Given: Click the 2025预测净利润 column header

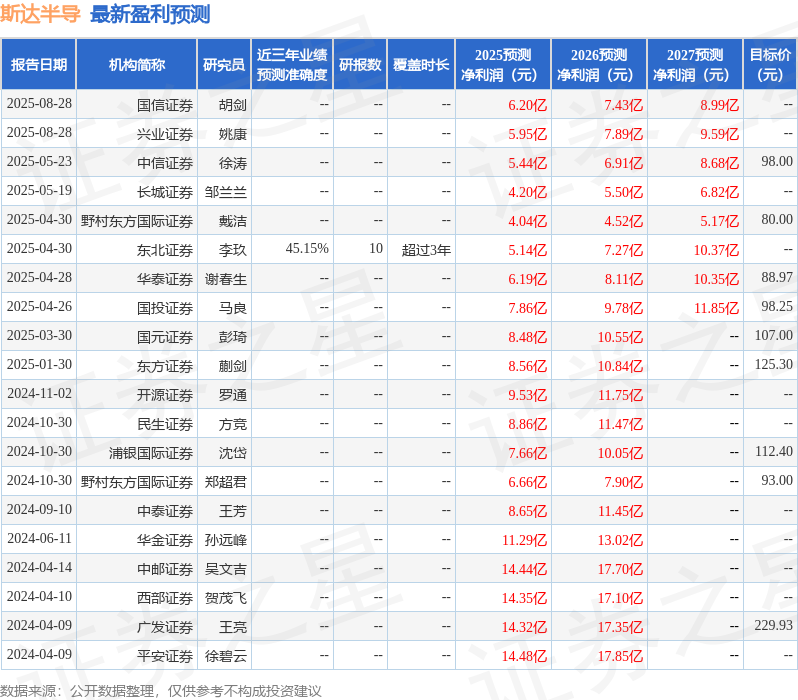Looking at the screenshot, I should coord(503,64).
